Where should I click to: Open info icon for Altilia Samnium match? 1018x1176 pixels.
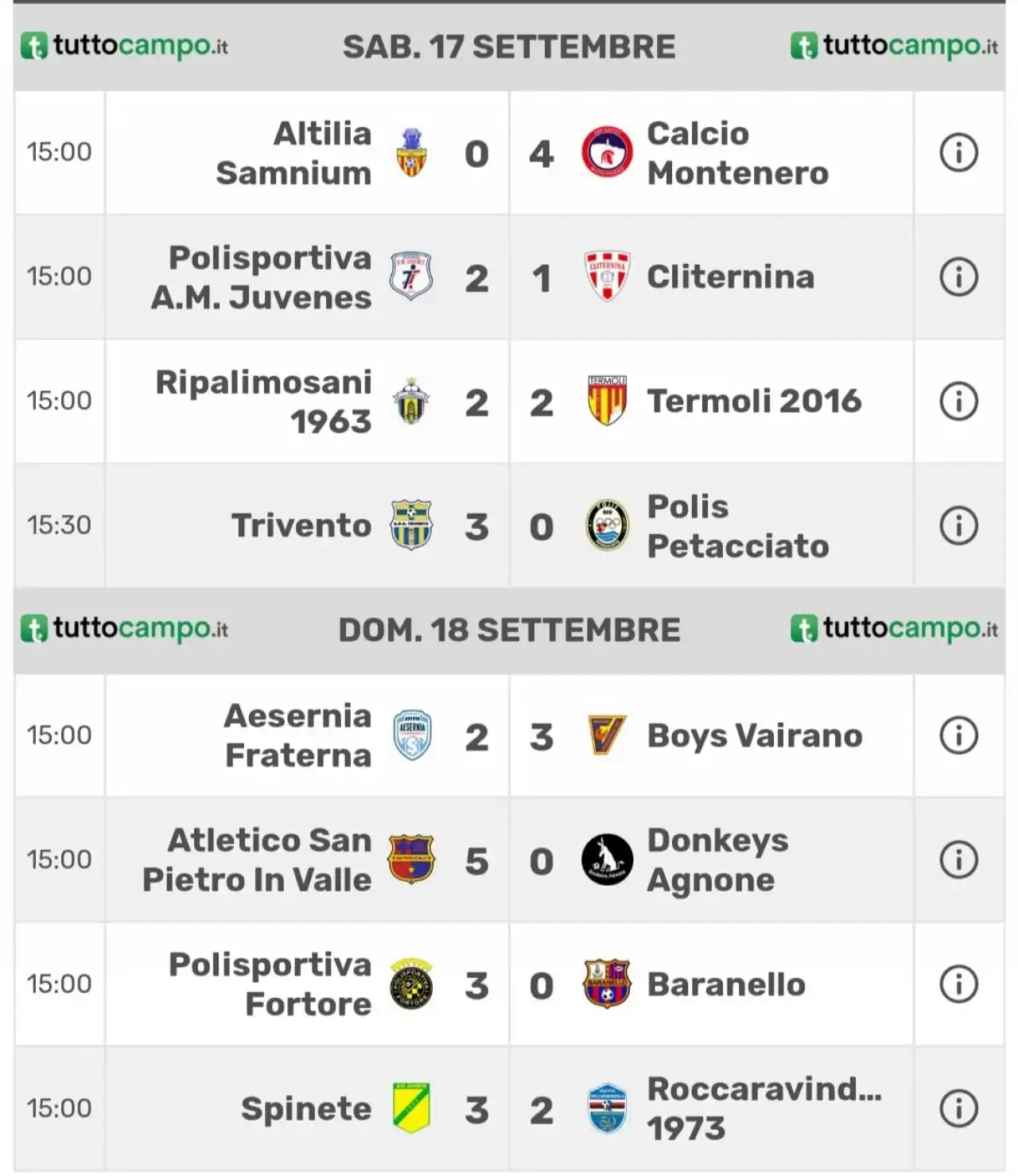[958, 152]
